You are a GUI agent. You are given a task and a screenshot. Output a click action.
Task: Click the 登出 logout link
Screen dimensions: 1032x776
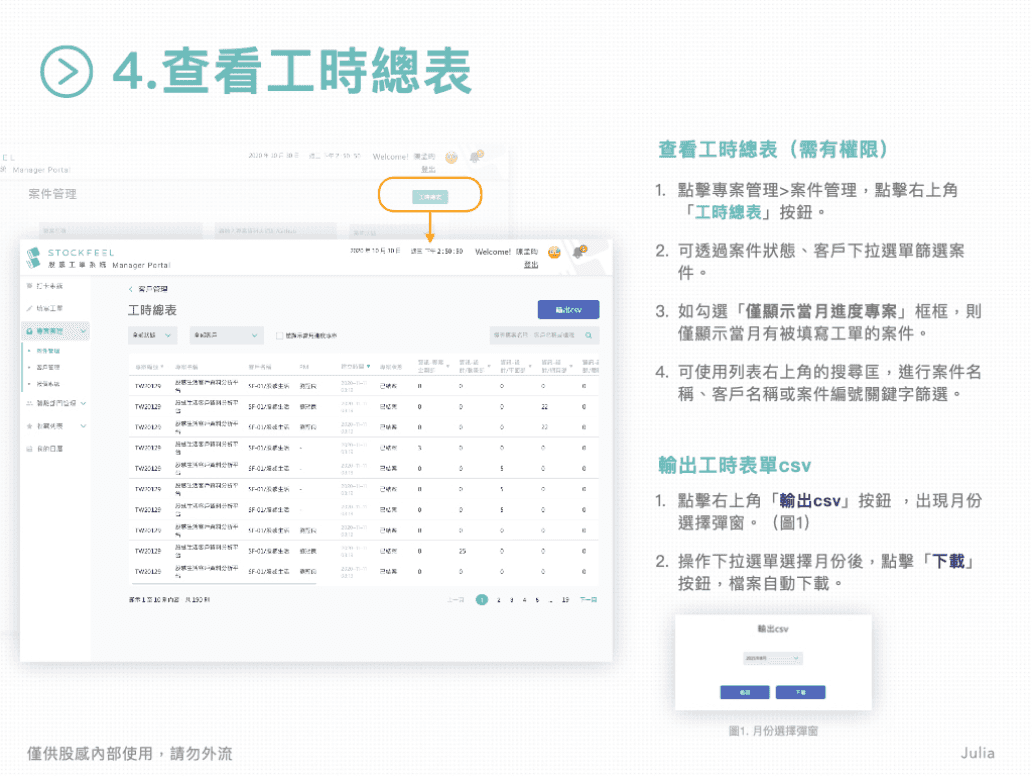pos(531,265)
